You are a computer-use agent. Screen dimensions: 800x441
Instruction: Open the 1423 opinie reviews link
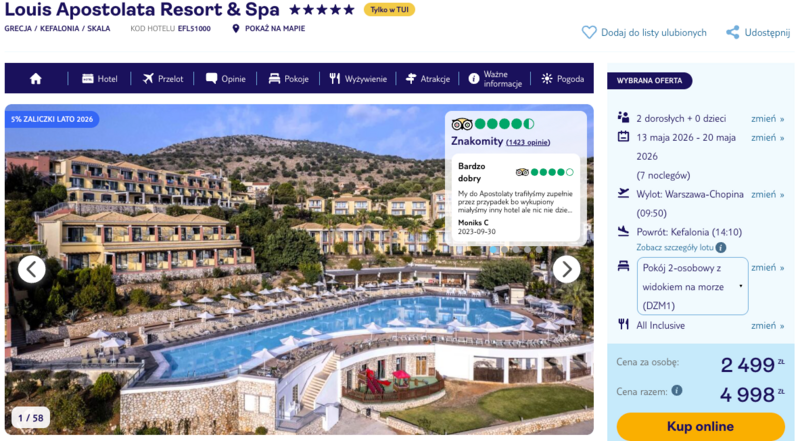(x=528, y=142)
